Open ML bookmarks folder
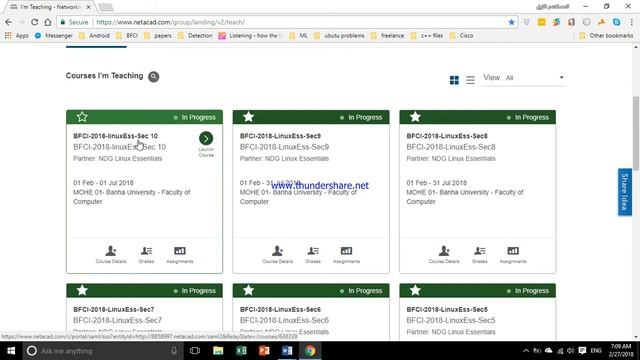Viewport: 640px width, 360px height. pyautogui.click(x=298, y=36)
